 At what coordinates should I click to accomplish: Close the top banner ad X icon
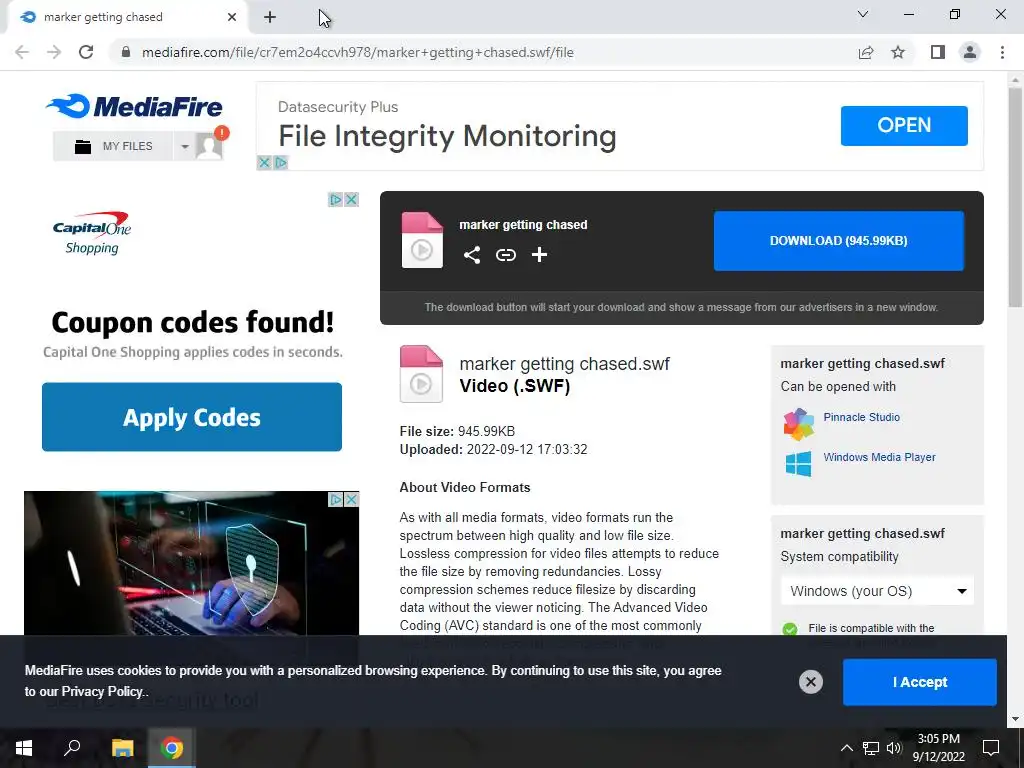(264, 163)
